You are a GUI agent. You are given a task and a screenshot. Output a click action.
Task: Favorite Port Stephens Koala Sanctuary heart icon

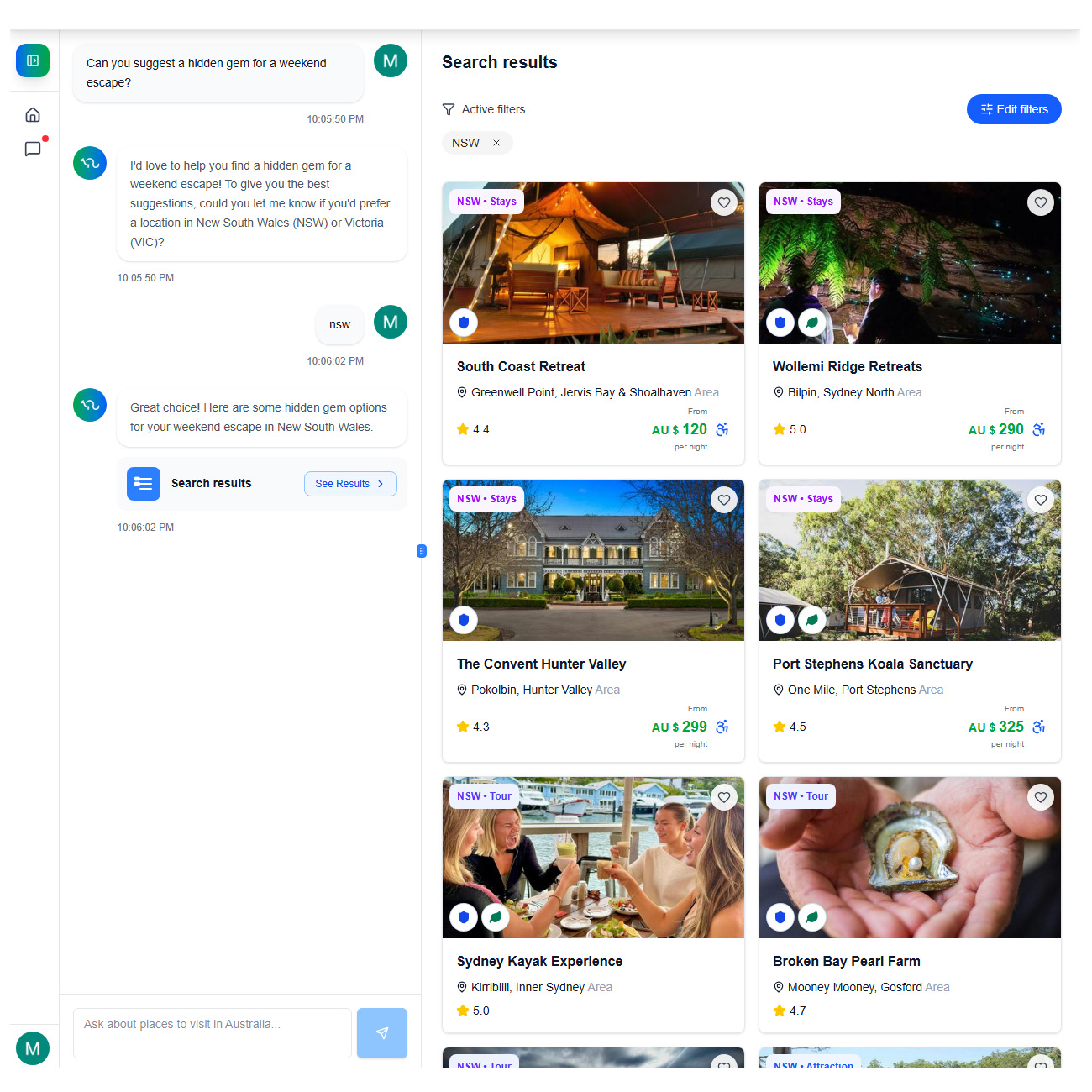click(x=1041, y=500)
